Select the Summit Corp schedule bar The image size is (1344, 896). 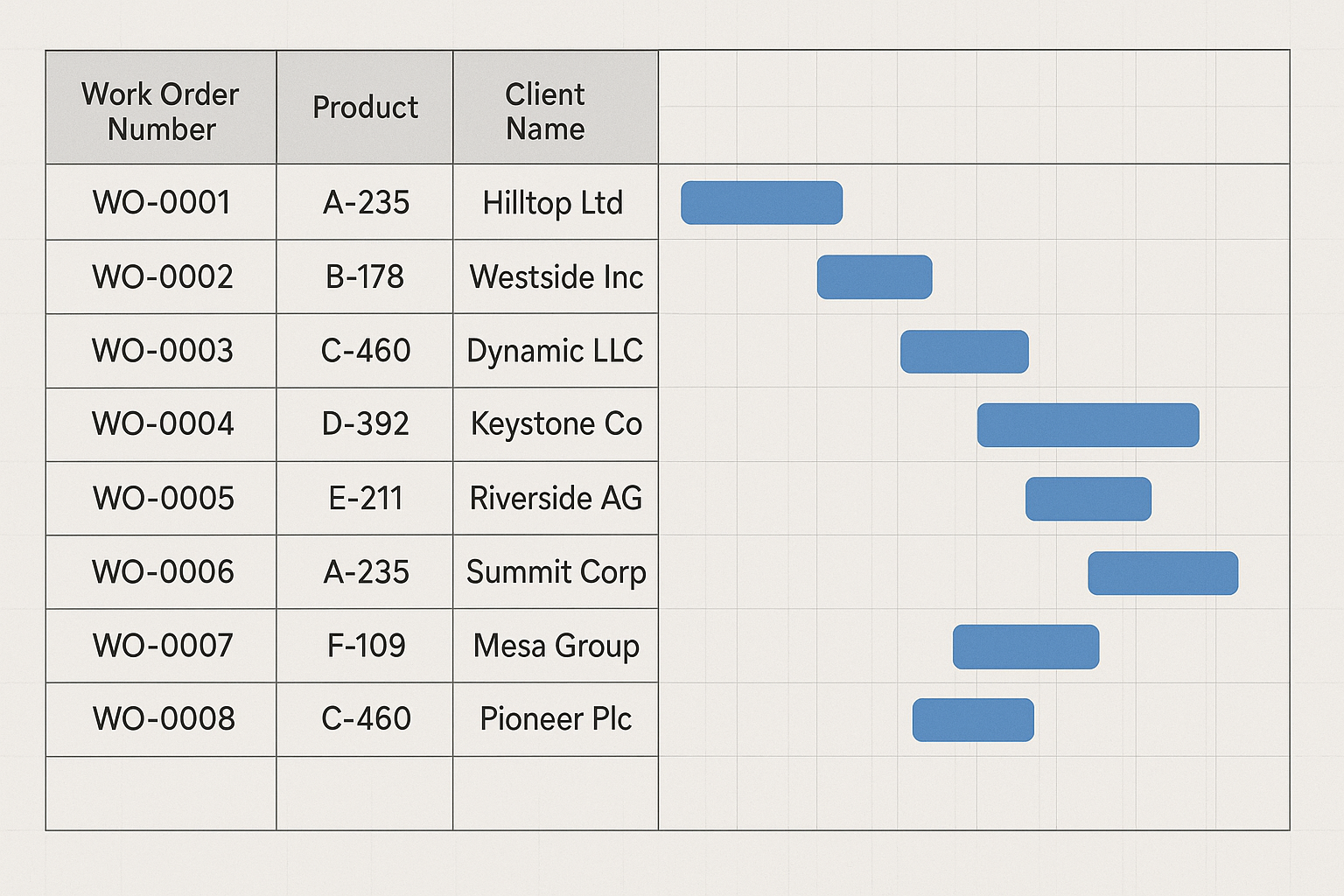coord(1163,573)
